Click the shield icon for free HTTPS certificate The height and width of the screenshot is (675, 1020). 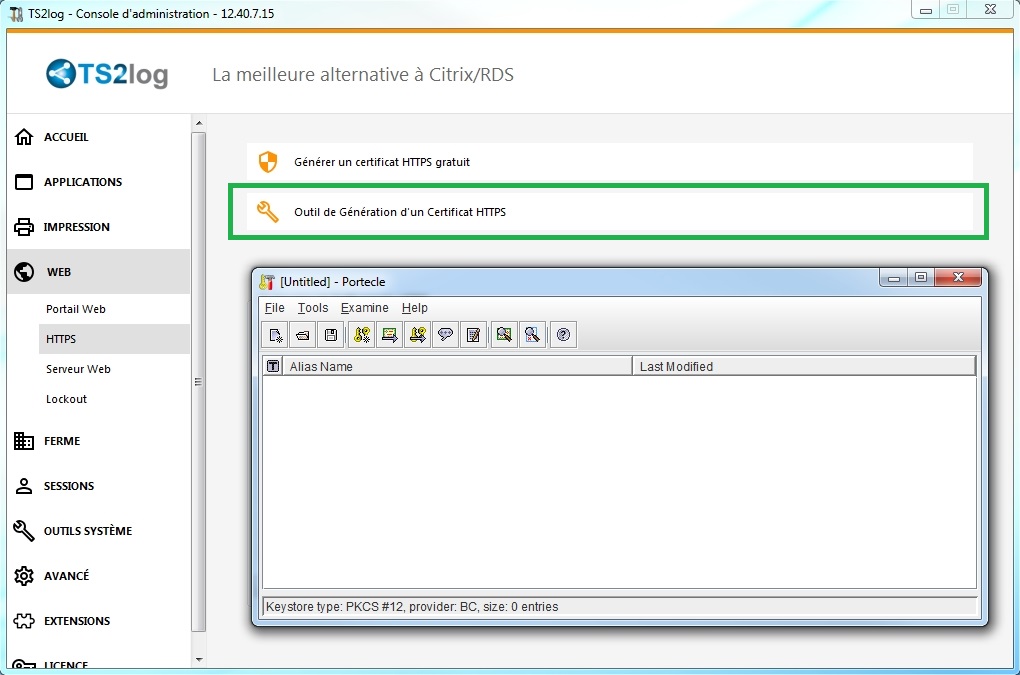(268, 162)
